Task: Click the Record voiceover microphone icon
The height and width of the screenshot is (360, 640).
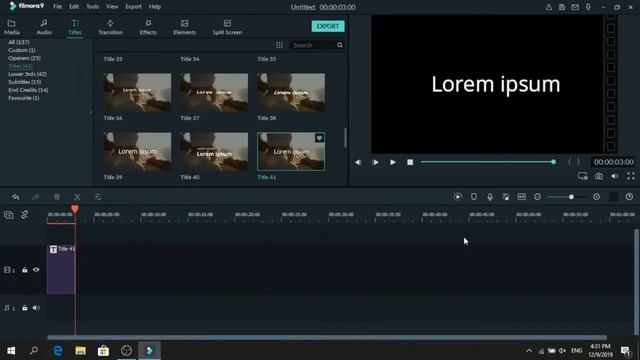Action: click(x=490, y=197)
